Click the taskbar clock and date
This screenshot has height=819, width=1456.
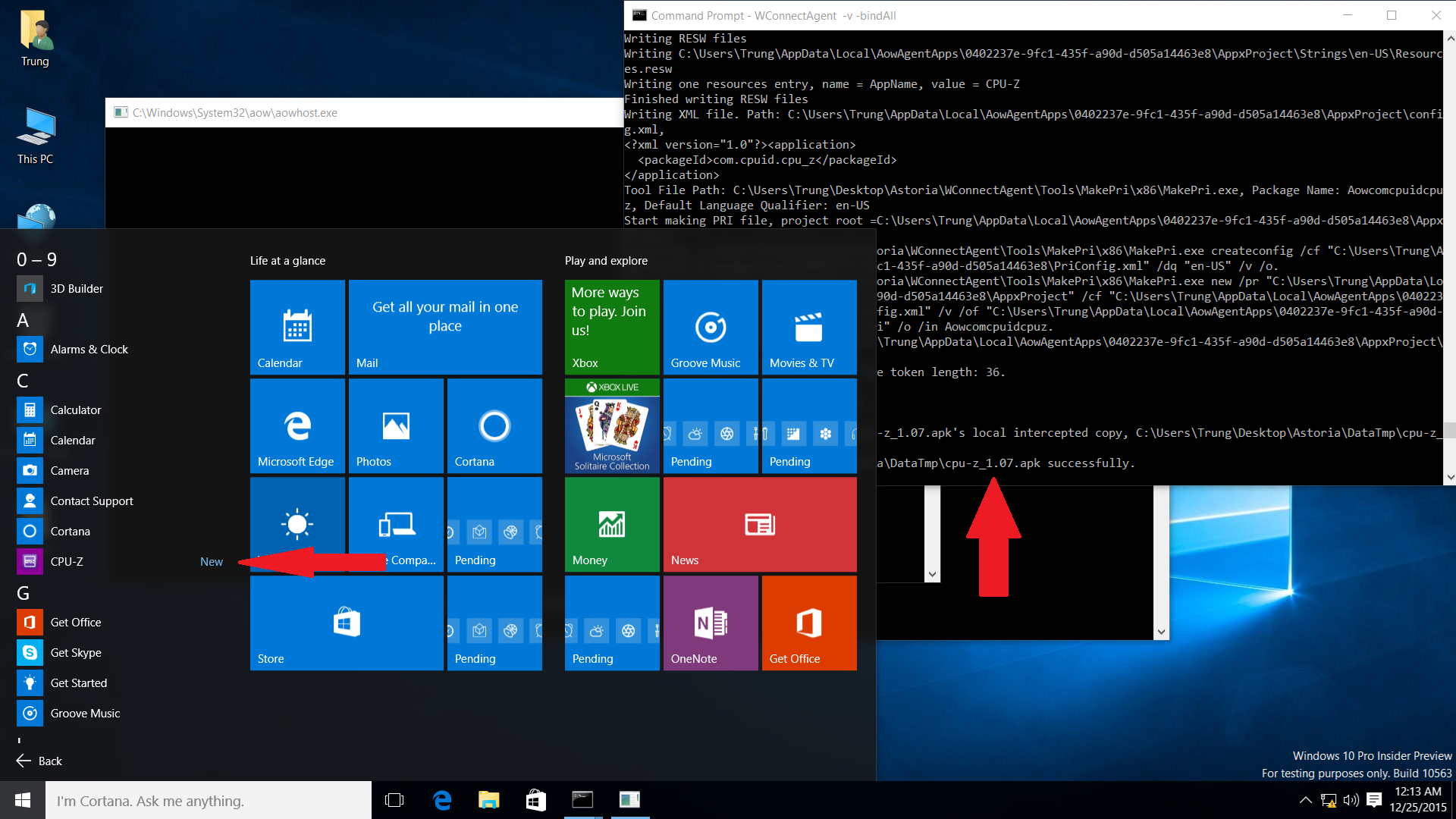pyautogui.click(x=1418, y=800)
